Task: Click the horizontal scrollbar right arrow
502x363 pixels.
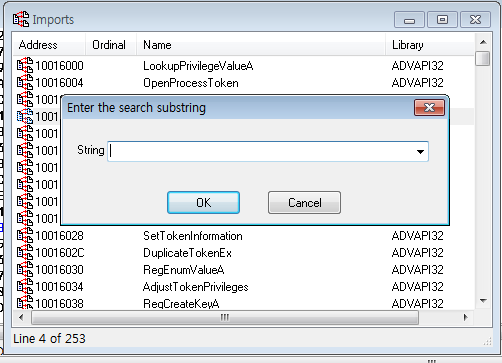Action: (x=466, y=317)
